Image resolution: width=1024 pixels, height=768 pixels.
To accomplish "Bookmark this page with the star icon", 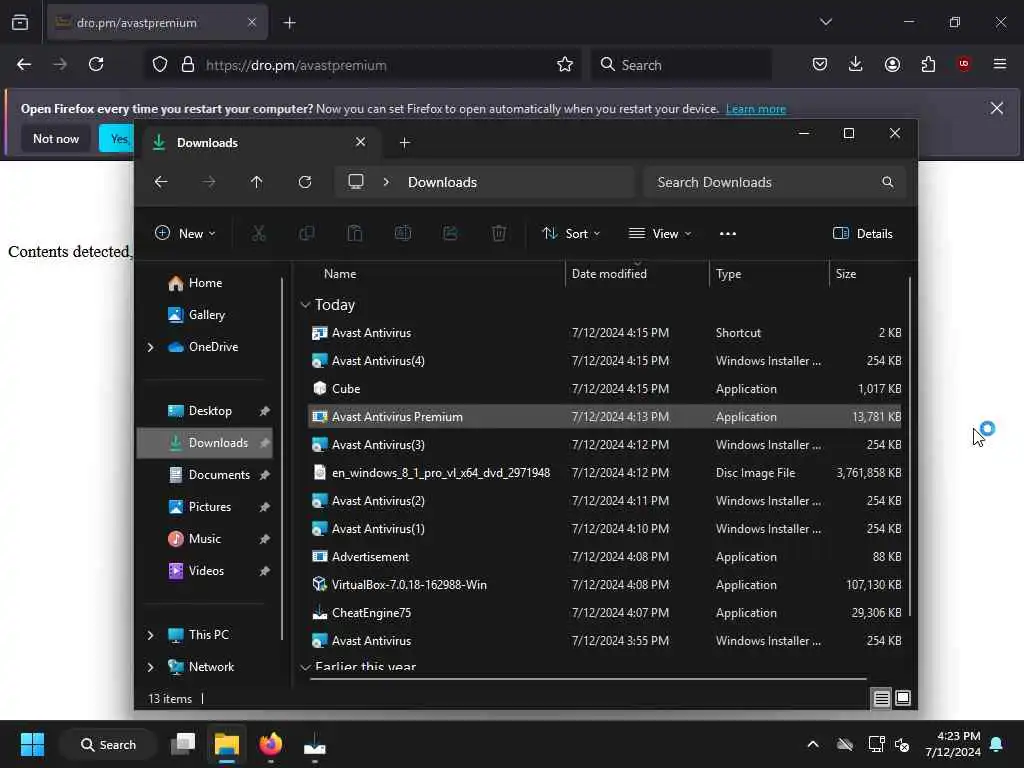I will point(565,64).
